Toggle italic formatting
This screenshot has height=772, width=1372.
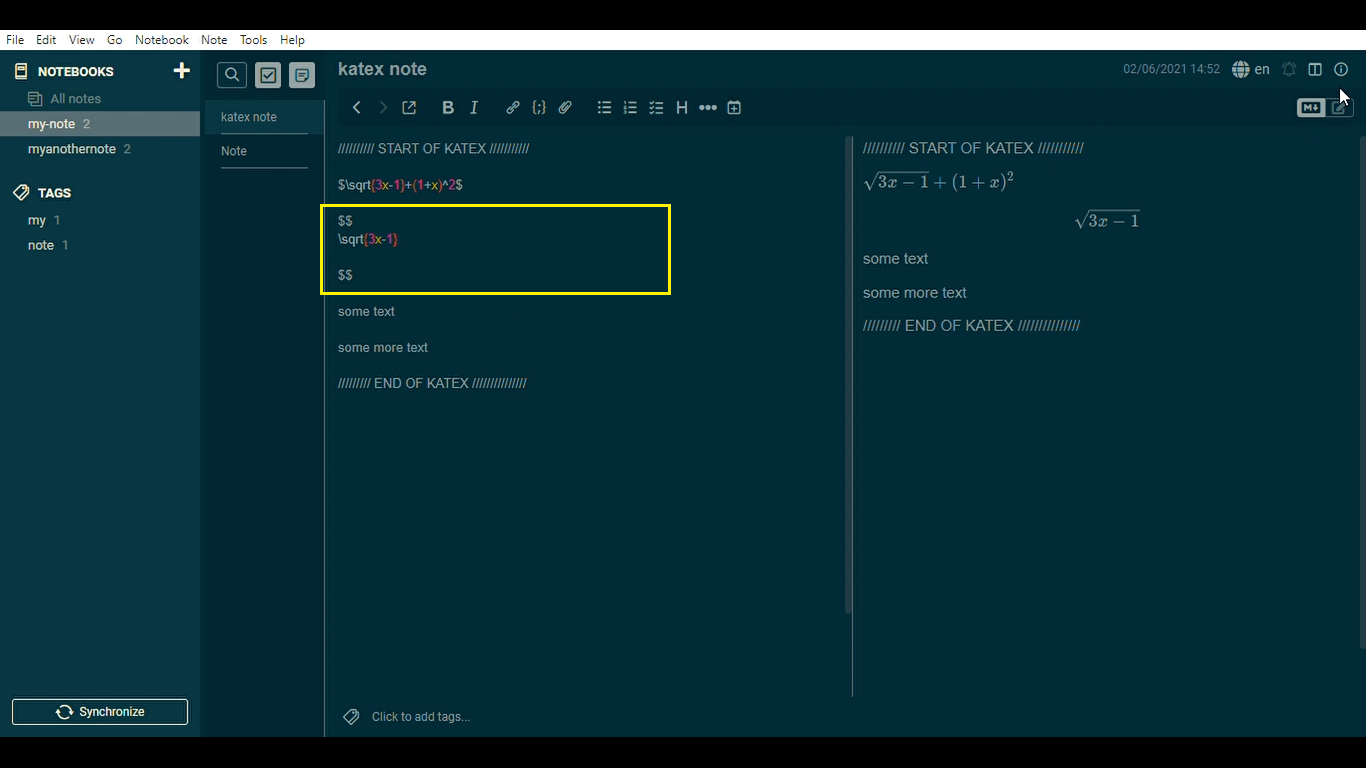point(474,107)
